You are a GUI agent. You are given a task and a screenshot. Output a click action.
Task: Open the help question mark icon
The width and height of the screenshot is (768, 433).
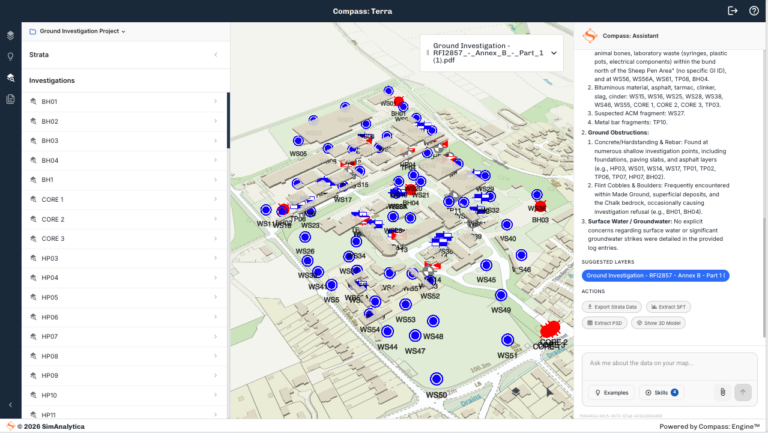tap(753, 11)
